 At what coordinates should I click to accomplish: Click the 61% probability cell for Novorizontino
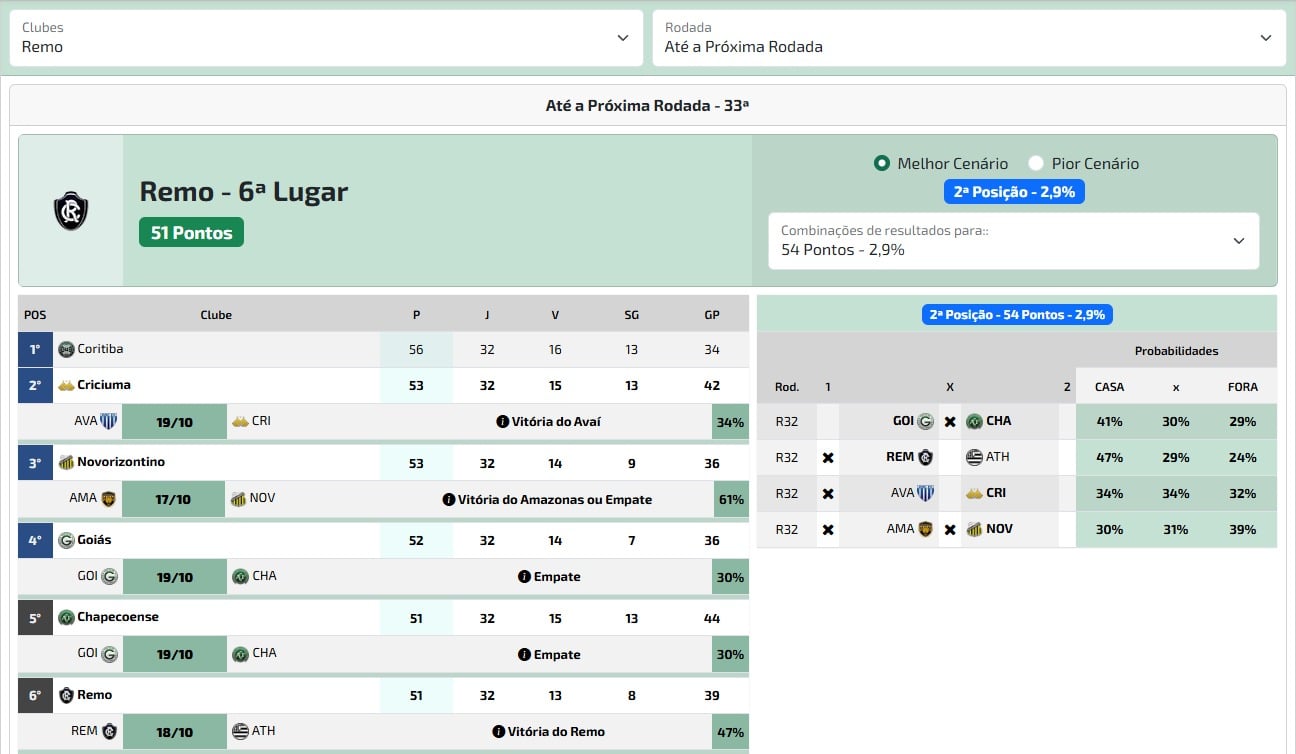731,499
